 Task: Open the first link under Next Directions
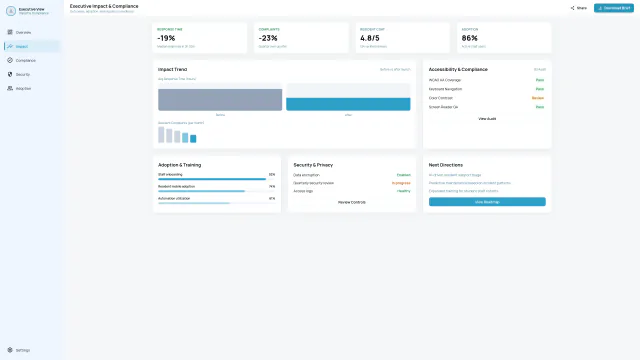455,175
